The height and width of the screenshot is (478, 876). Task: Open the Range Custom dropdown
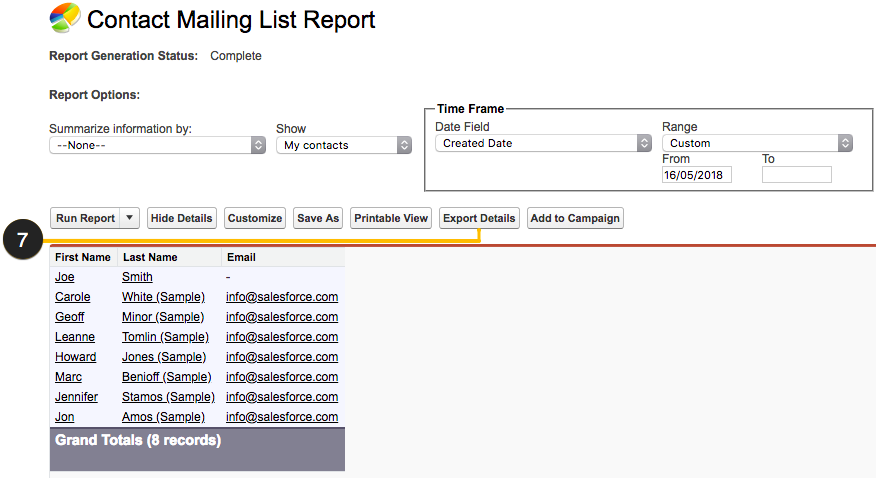point(758,143)
